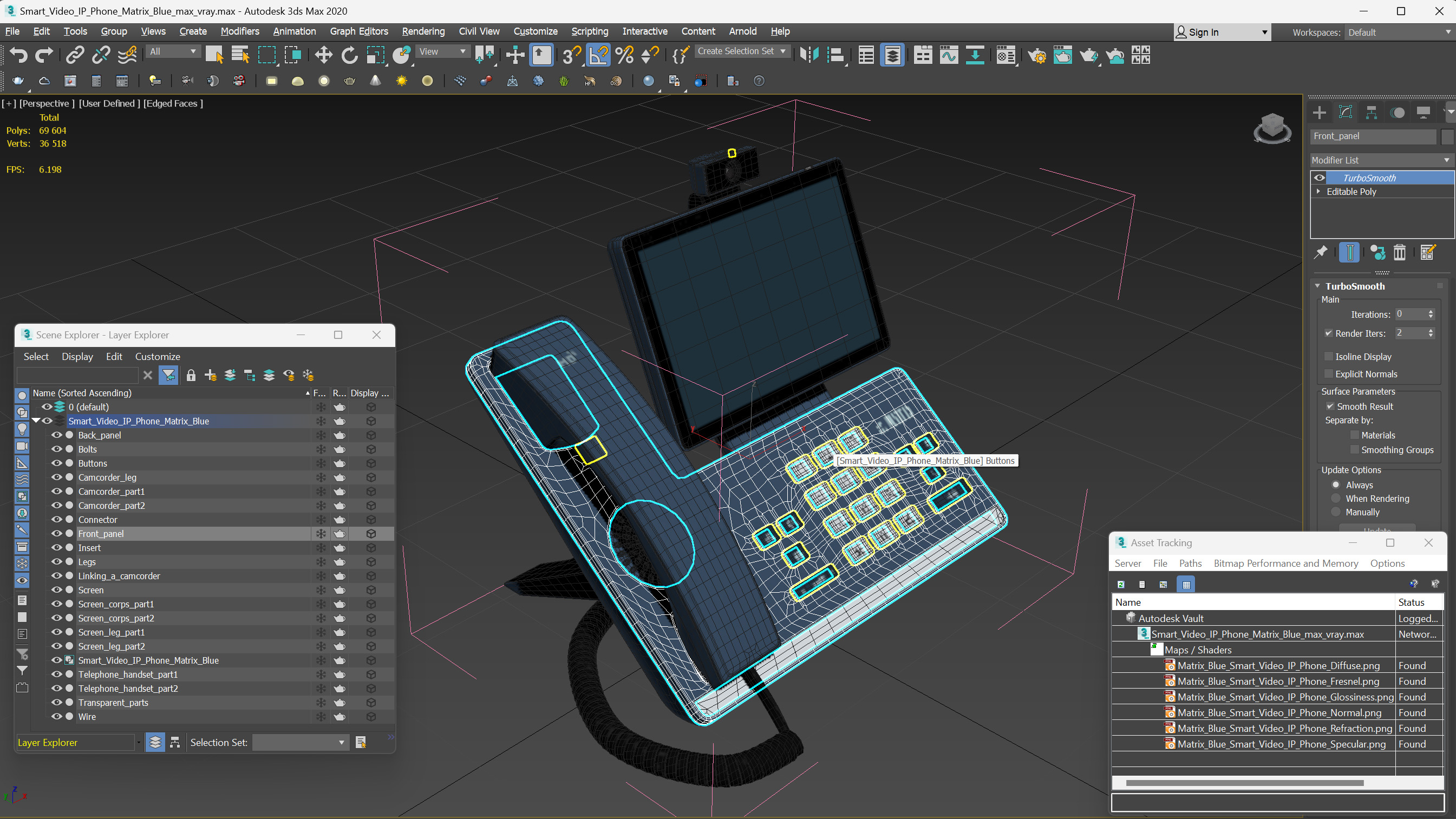Click the Mirror tool icon

809,55
